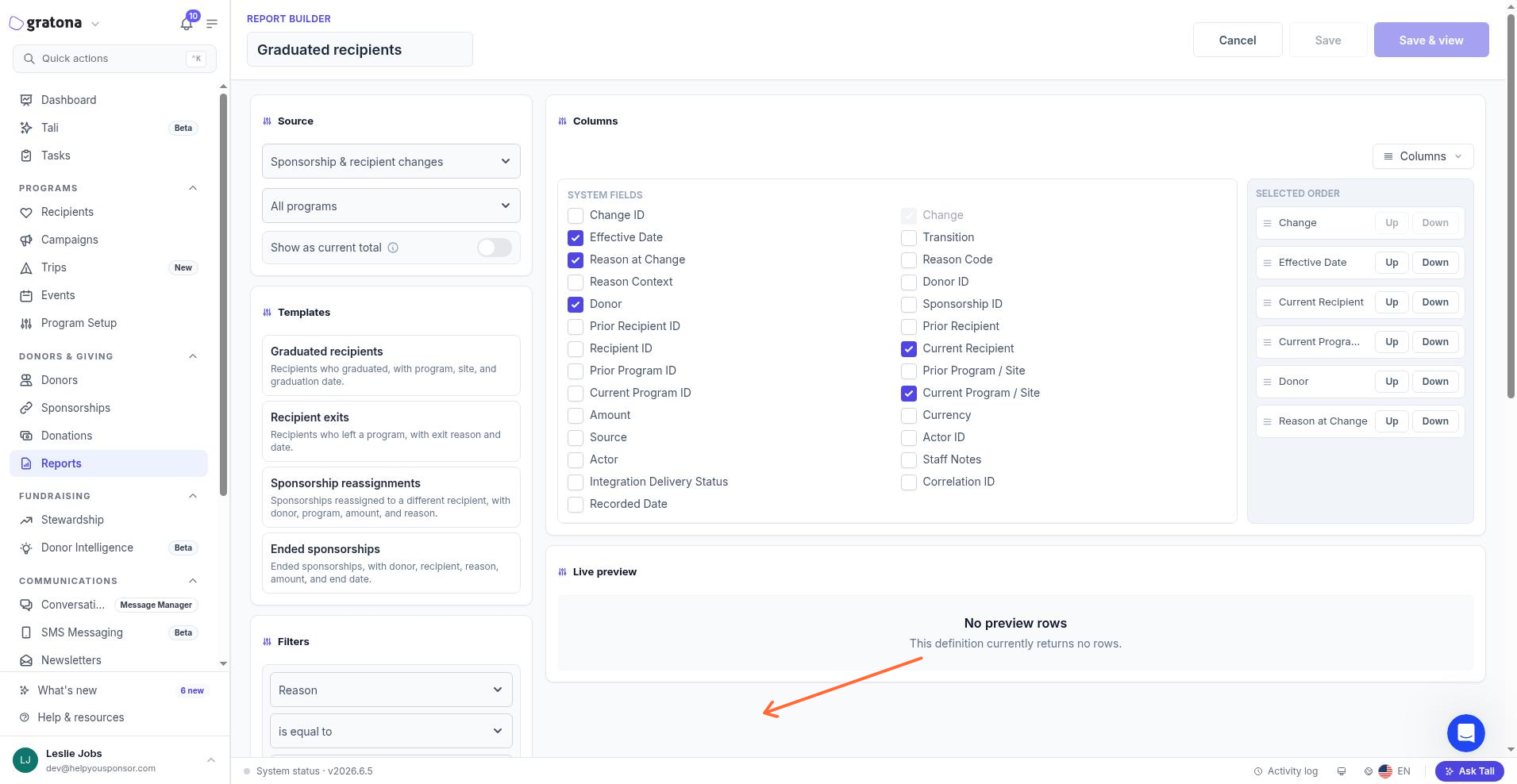This screenshot has width=1517, height=784.
Task: Open Reports in the sidebar
Action: pyautogui.click(x=109, y=463)
